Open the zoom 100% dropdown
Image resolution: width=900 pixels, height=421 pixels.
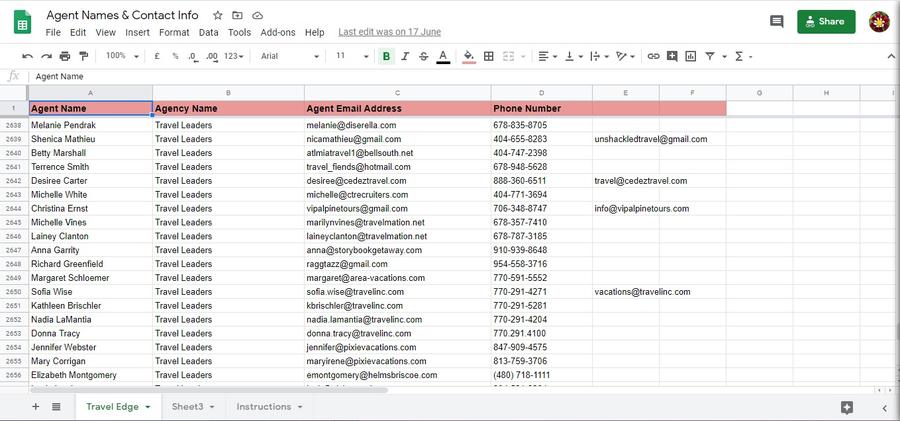coord(122,56)
